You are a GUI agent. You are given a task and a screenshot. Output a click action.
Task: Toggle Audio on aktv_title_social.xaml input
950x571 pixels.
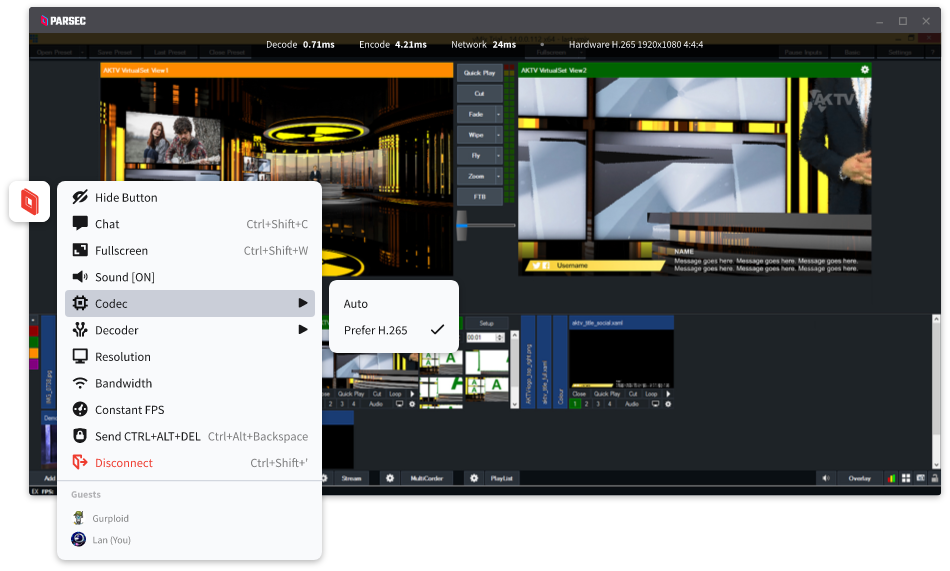coord(632,404)
